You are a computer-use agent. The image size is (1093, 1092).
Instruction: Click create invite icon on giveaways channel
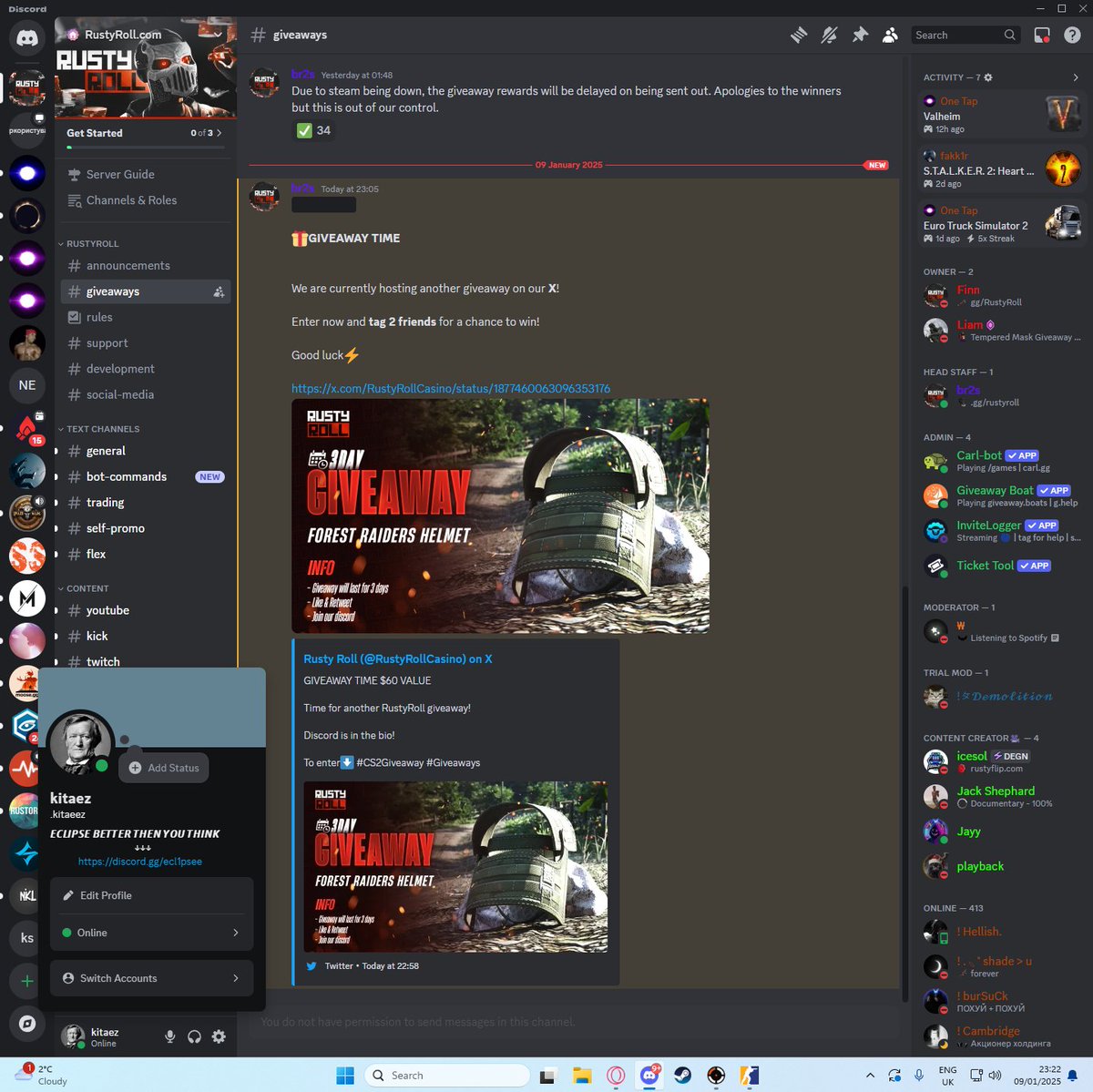pos(219,291)
